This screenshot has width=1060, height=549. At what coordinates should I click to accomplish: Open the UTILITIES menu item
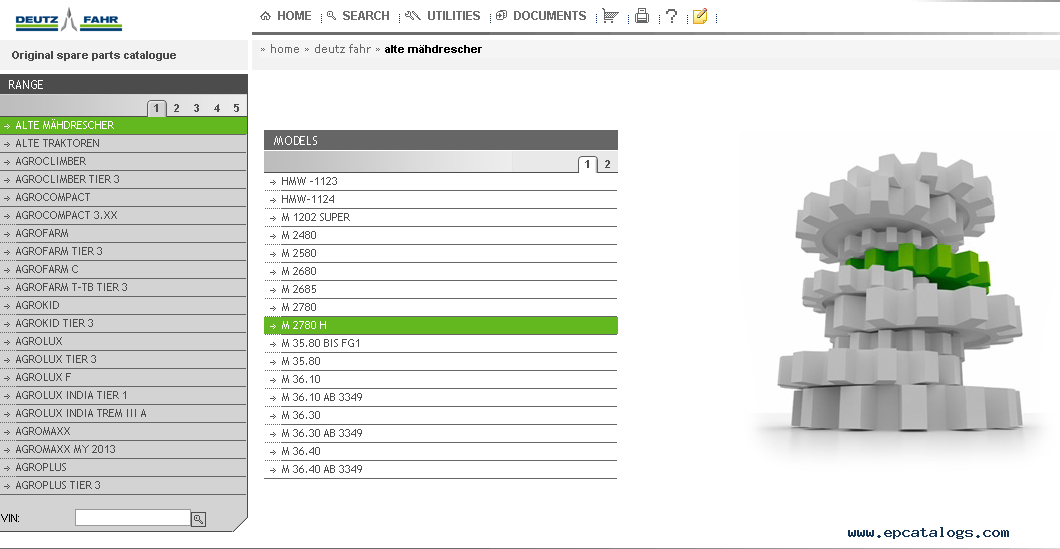pyautogui.click(x=443, y=16)
